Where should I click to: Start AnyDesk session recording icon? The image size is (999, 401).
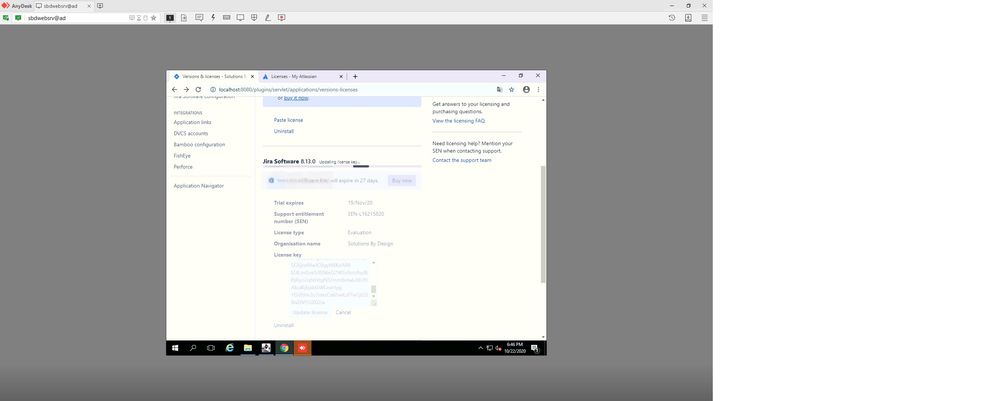click(x=282, y=18)
